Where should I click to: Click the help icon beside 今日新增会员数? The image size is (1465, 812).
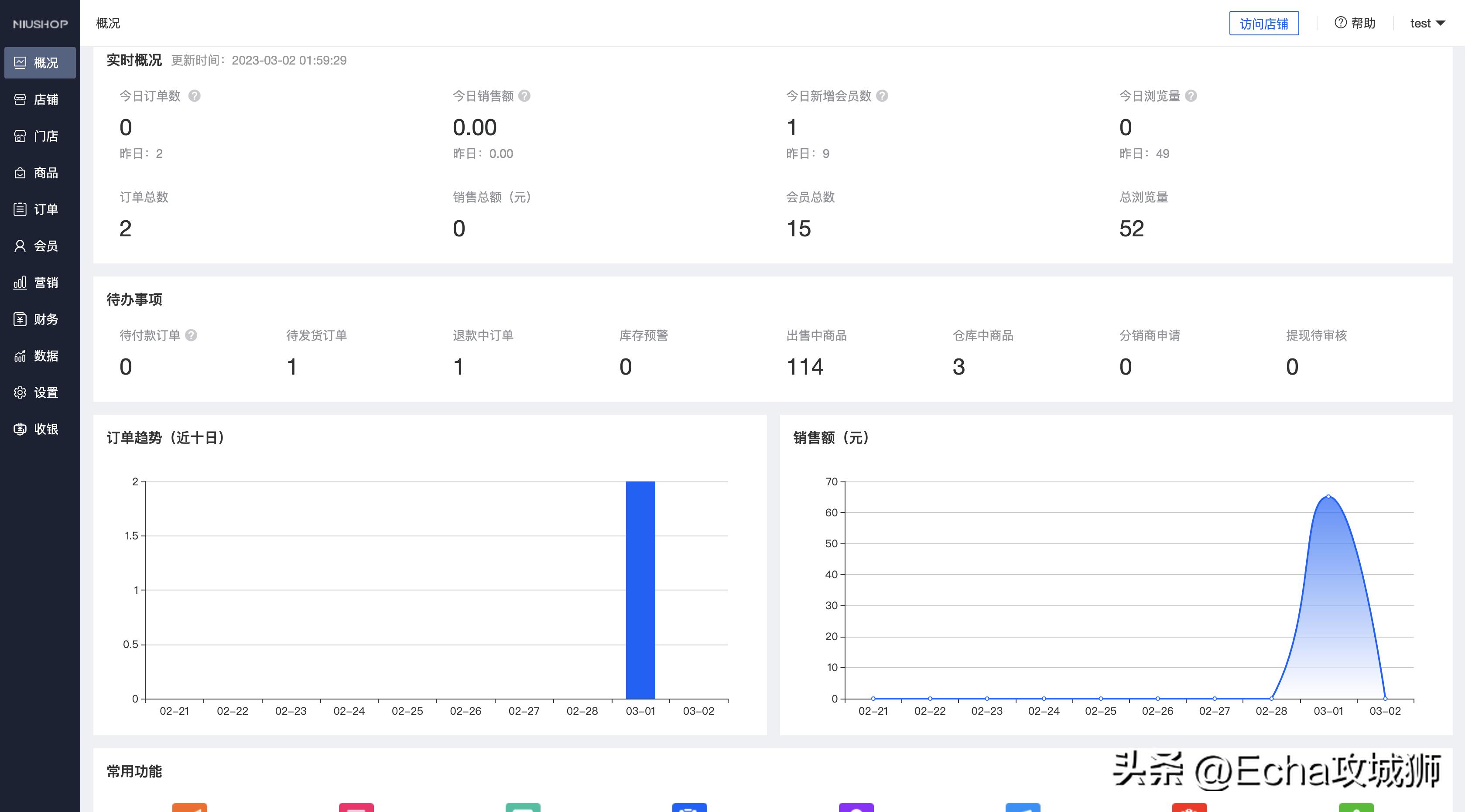(882, 96)
